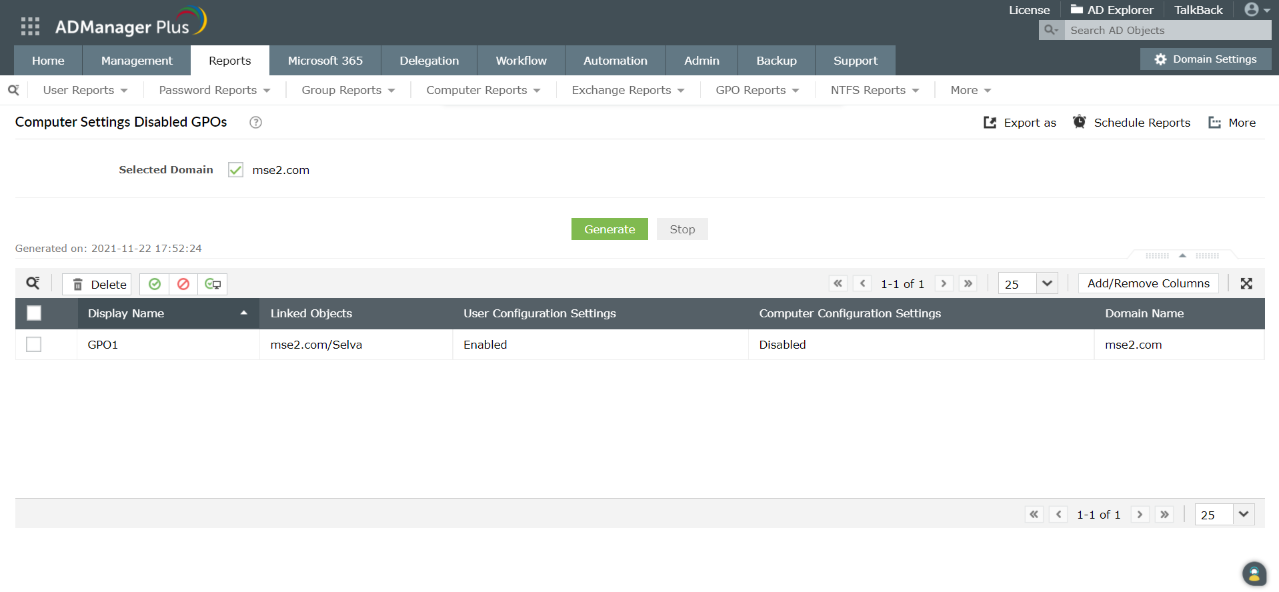Switch to the Management tab
Viewport: 1279px width, 592px height.
137,60
